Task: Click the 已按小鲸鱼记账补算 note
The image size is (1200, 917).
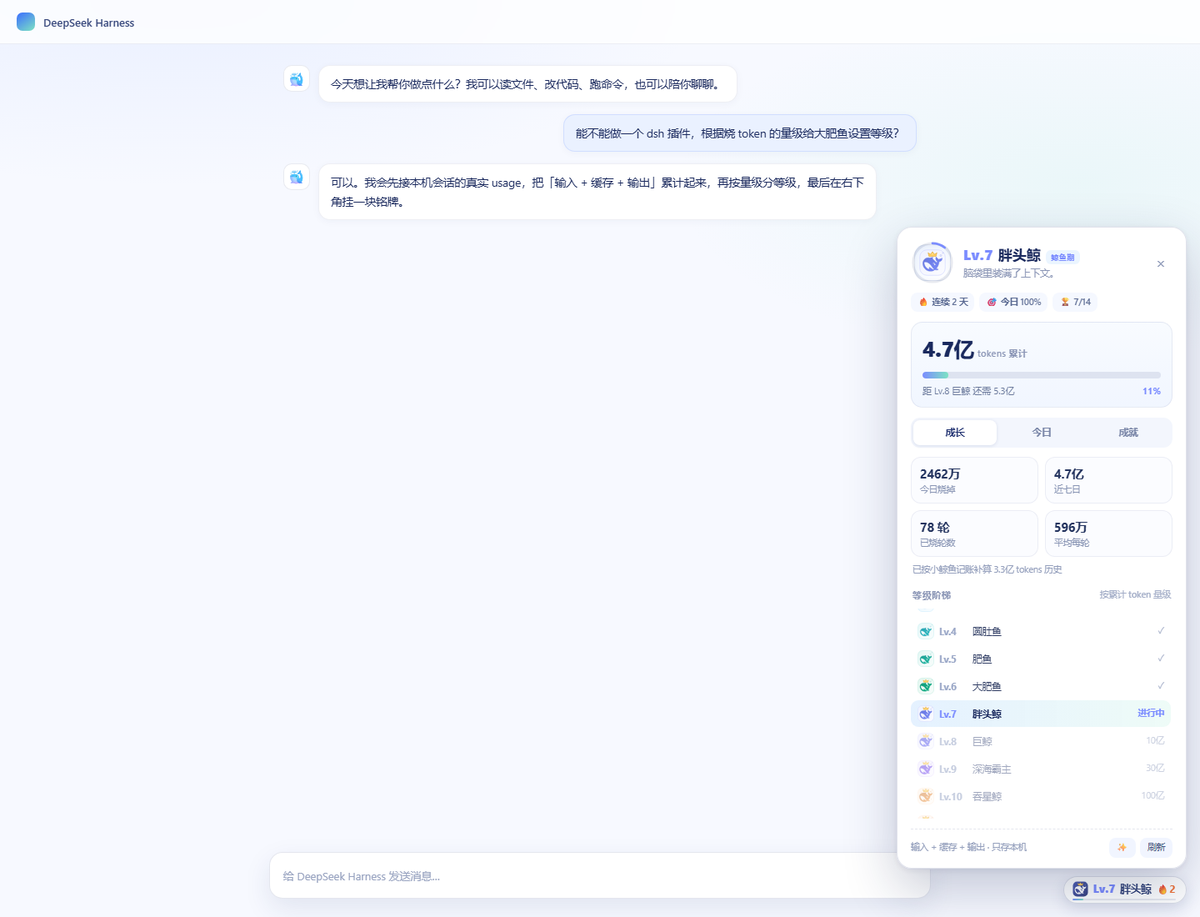Action: click(987, 569)
